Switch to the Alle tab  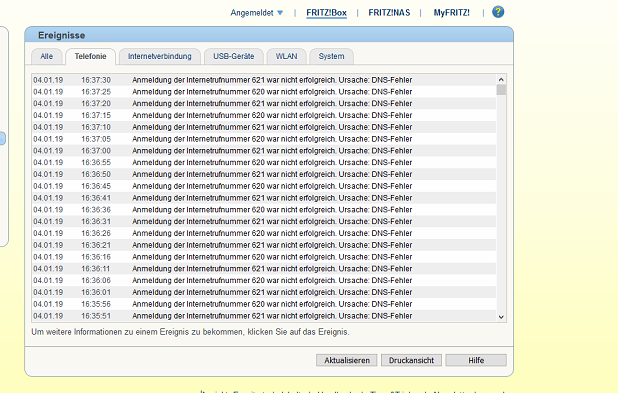click(47, 56)
